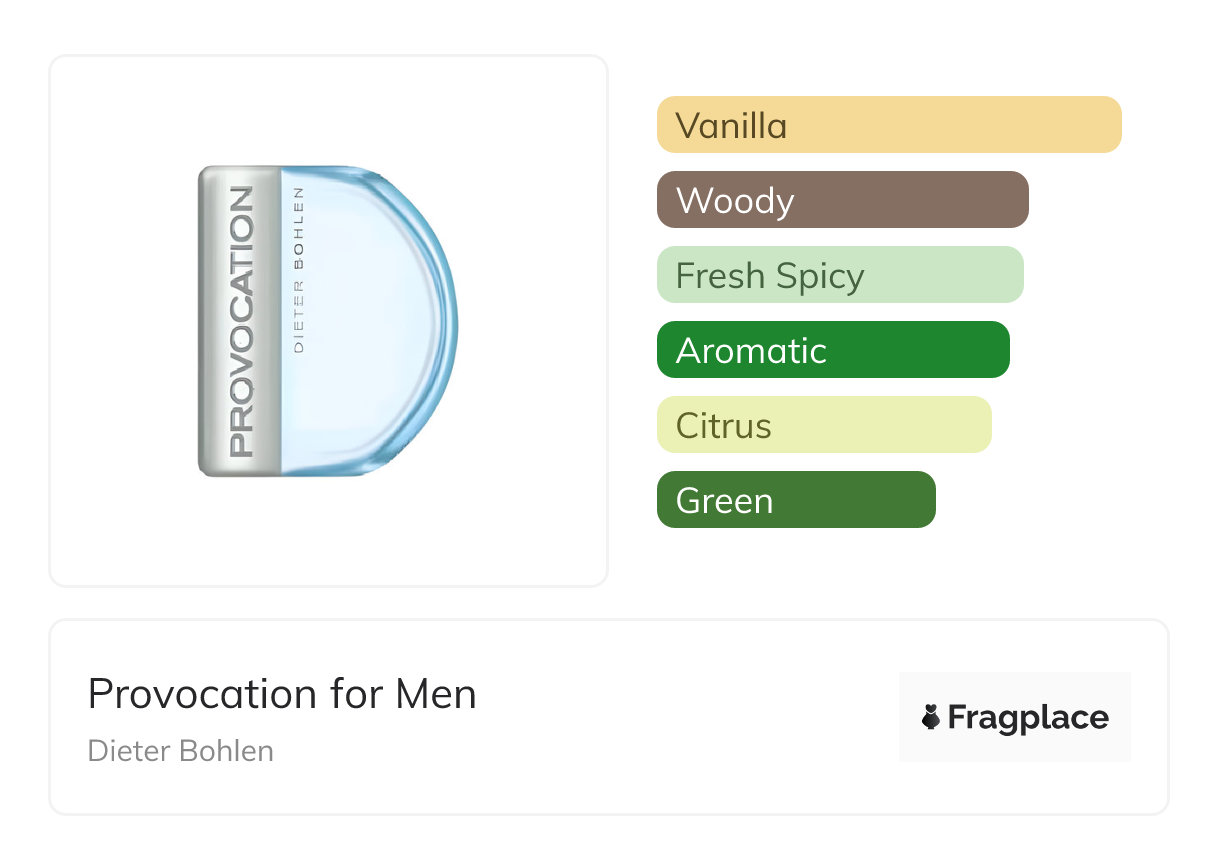Image resolution: width=1218 pixels, height=864 pixels.
Task: Click the letter "W" of the Woody label
Action: tap(692, 201)
